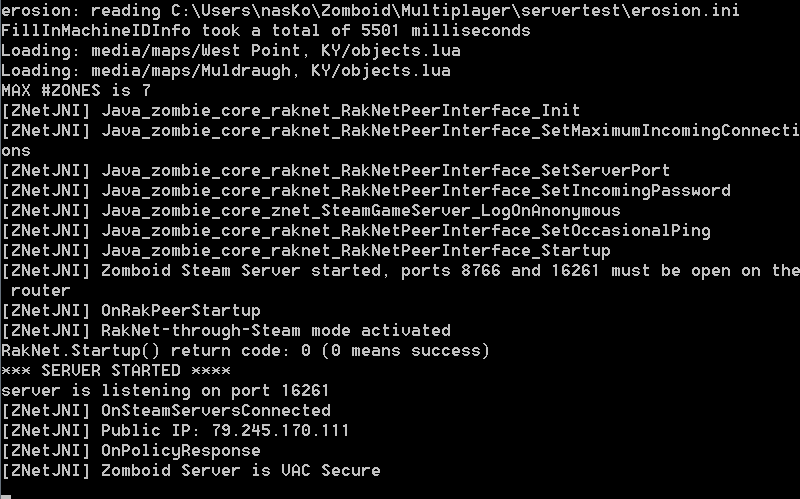This screenshot has width=800, height=499.
Task: Click the FillInMachineIDInfo 5501 milliseconds line
Action: point(265,31)
